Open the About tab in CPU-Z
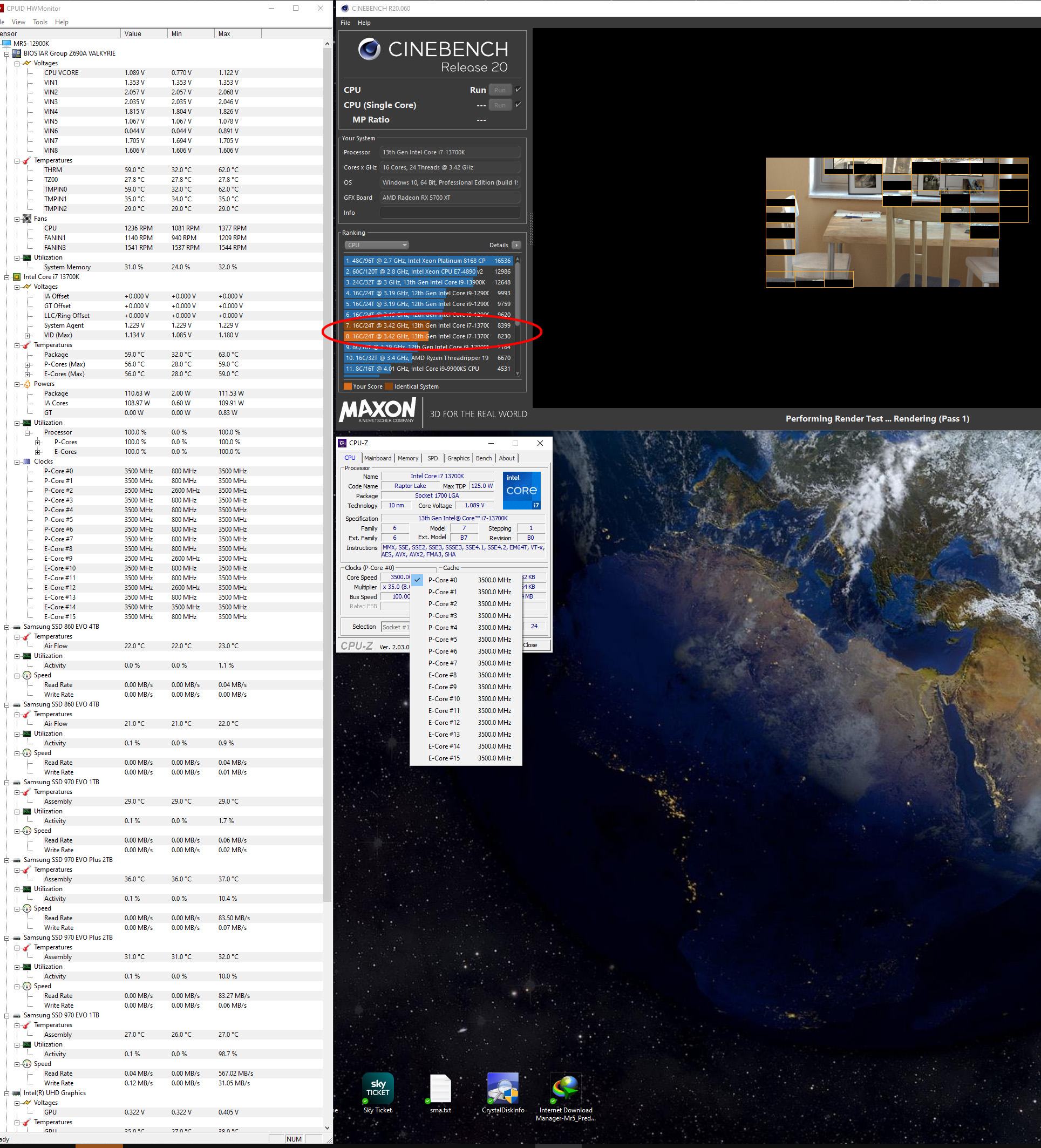Screen dimensions: 1041x1148 click(x=507, y=458)
